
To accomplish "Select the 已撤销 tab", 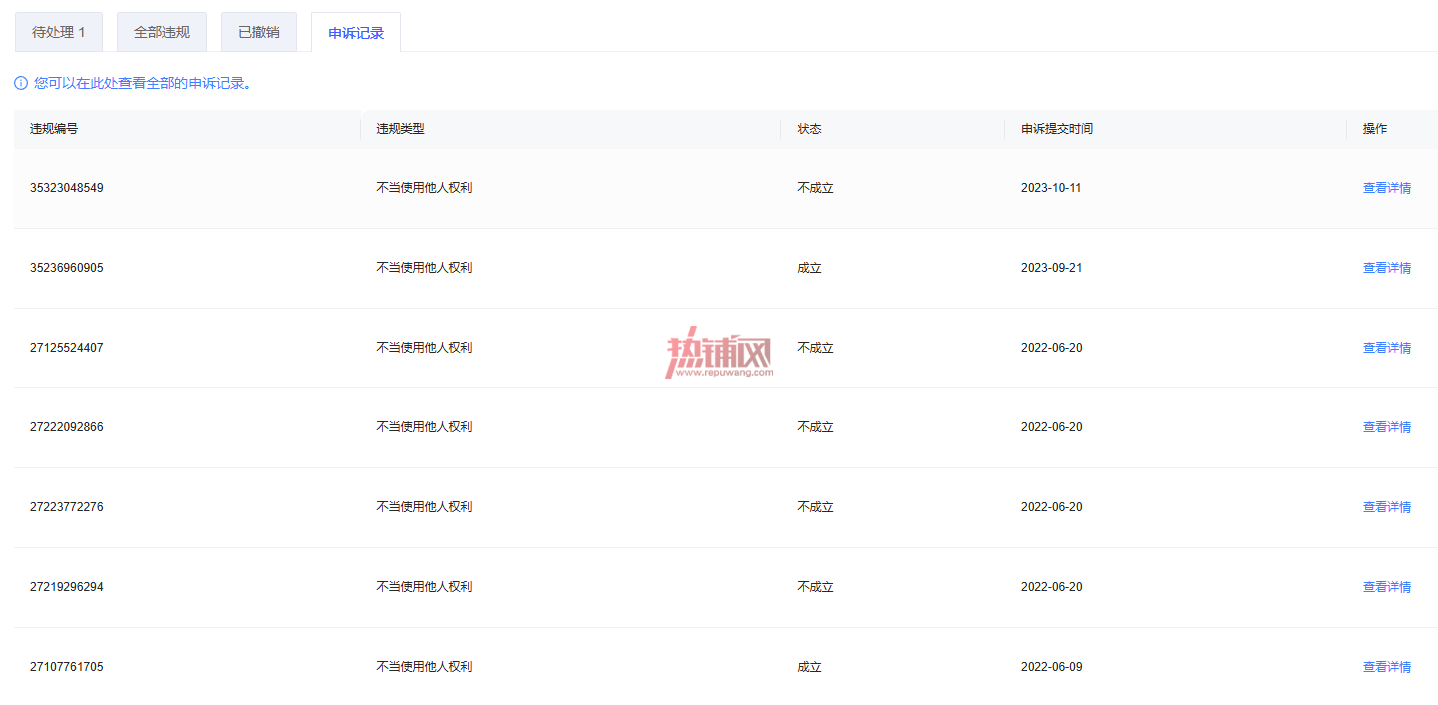I will point(259,32).
